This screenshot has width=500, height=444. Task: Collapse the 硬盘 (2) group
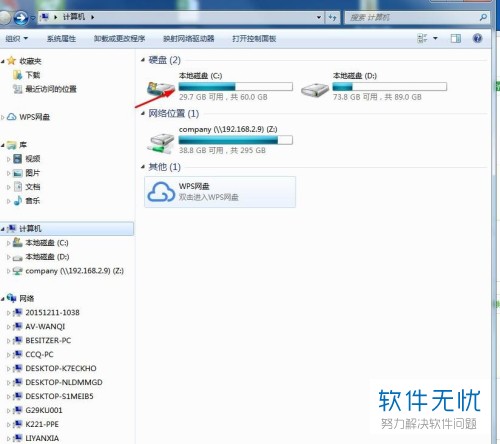[x=143, y=60]
